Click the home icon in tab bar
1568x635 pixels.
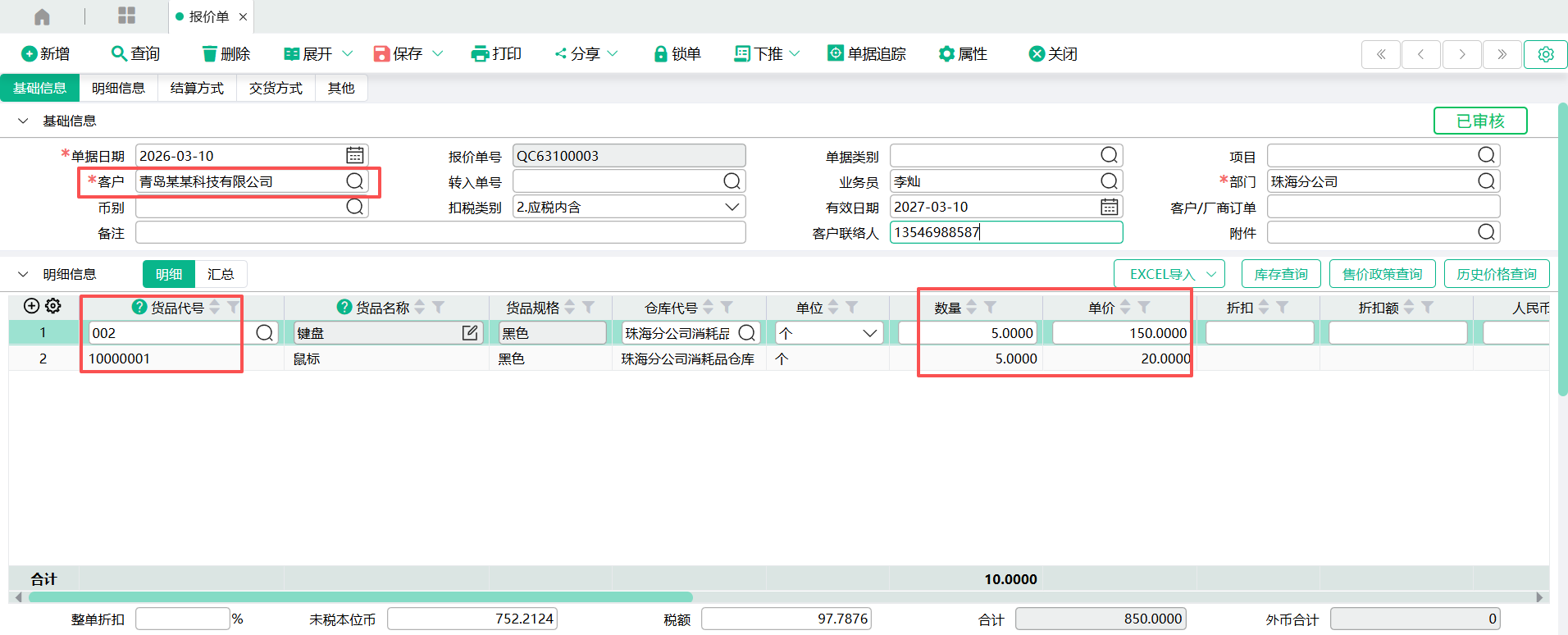click(x=42, y=16)
